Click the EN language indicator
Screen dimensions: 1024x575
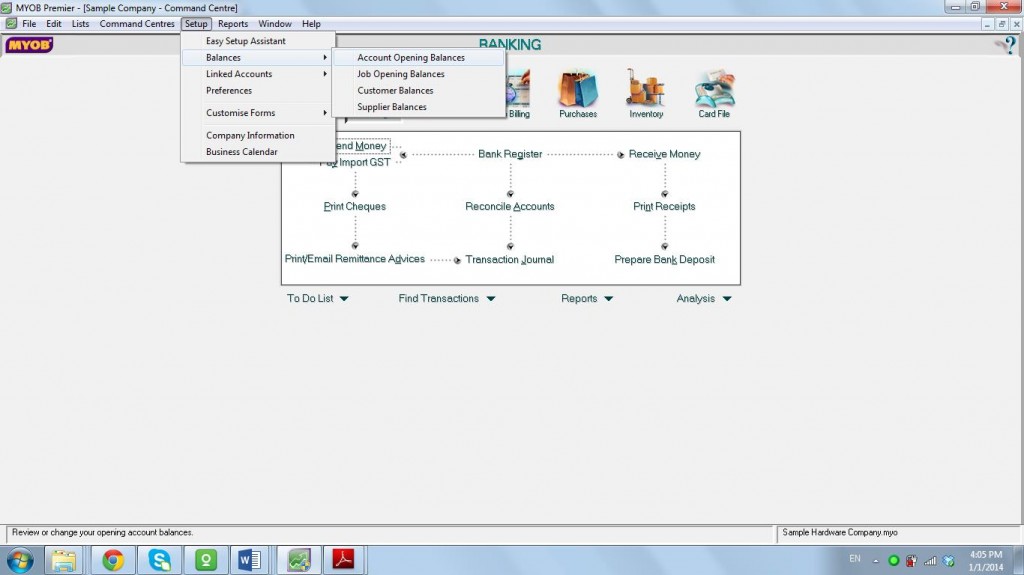855,559
